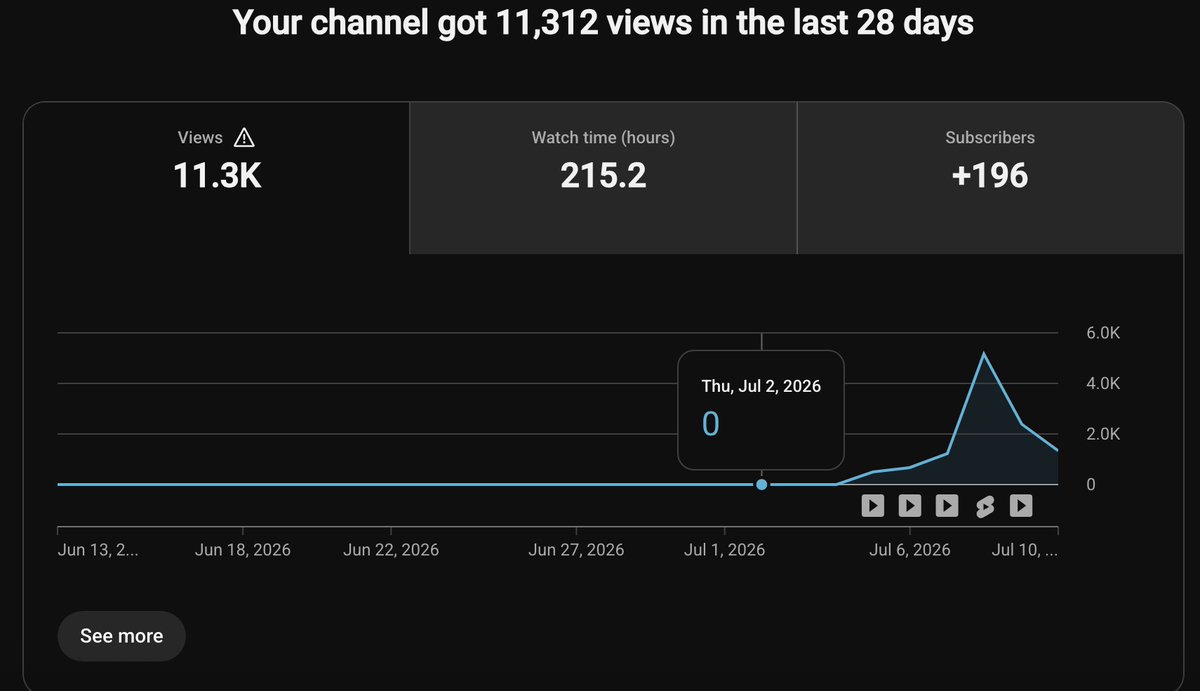Click the Jul 1, 2026 axis label

point(724,550)
